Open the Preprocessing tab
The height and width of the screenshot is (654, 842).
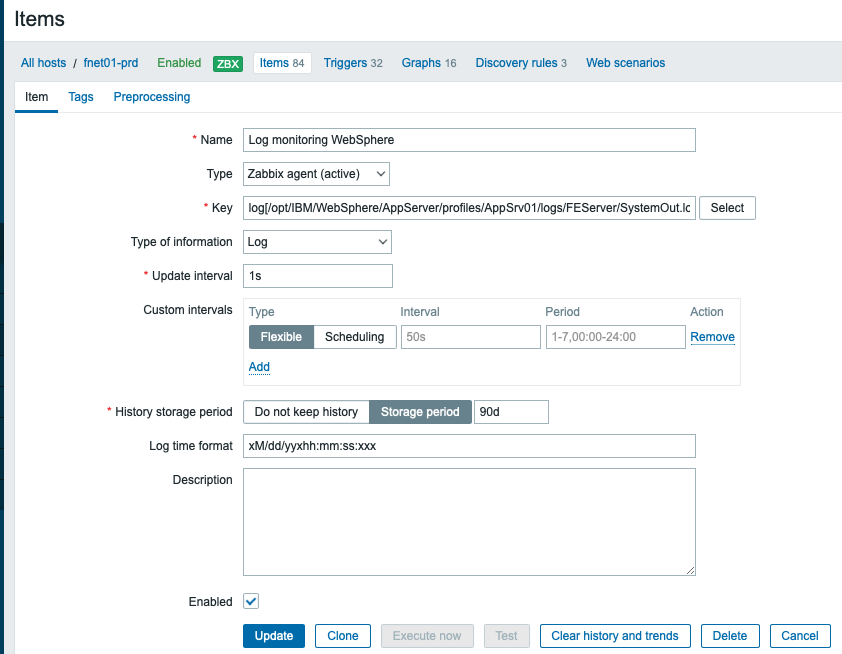(152, 97)
